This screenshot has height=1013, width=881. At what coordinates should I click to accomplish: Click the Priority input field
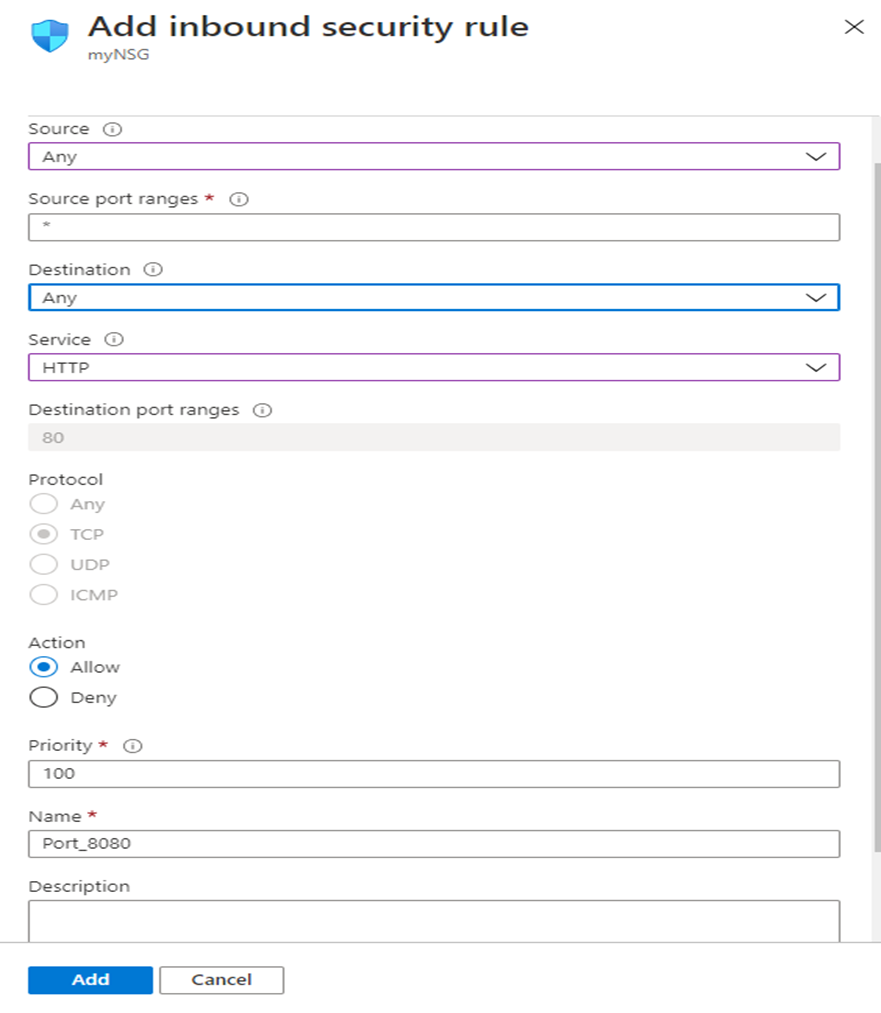click(433, 774)
